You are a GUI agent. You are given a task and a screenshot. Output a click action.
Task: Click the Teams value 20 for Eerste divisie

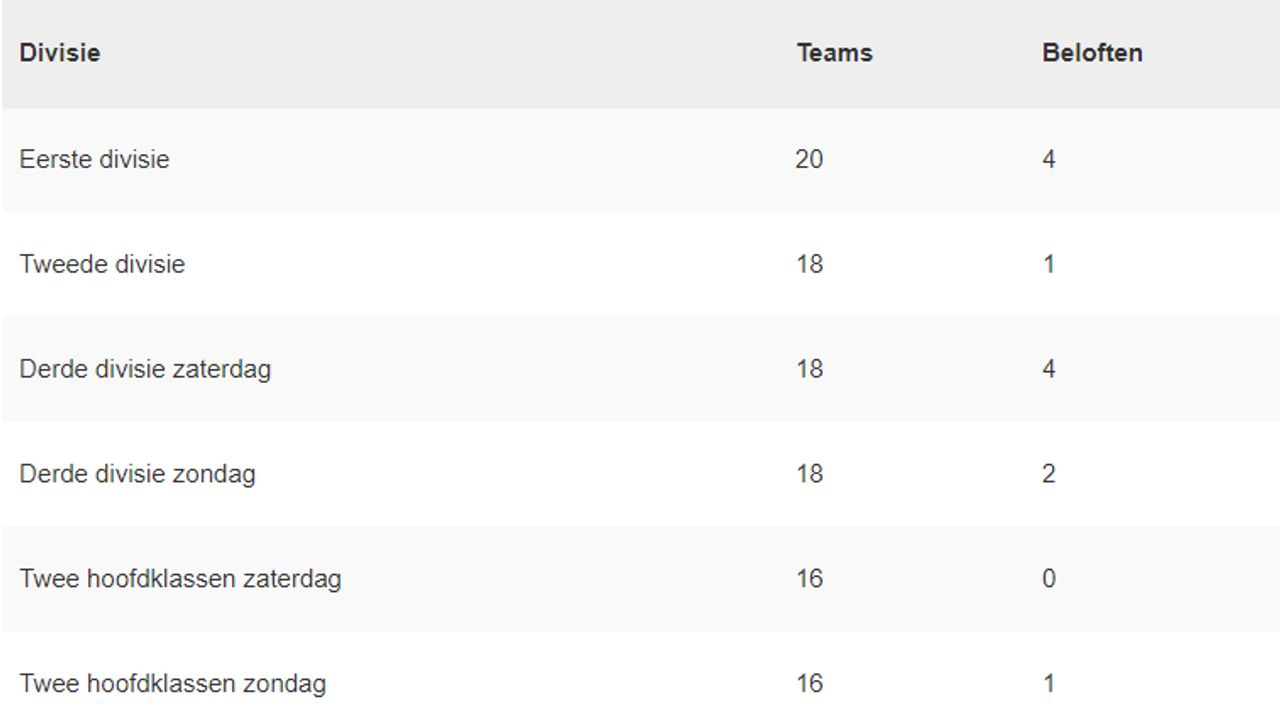[x=809, y=159]
